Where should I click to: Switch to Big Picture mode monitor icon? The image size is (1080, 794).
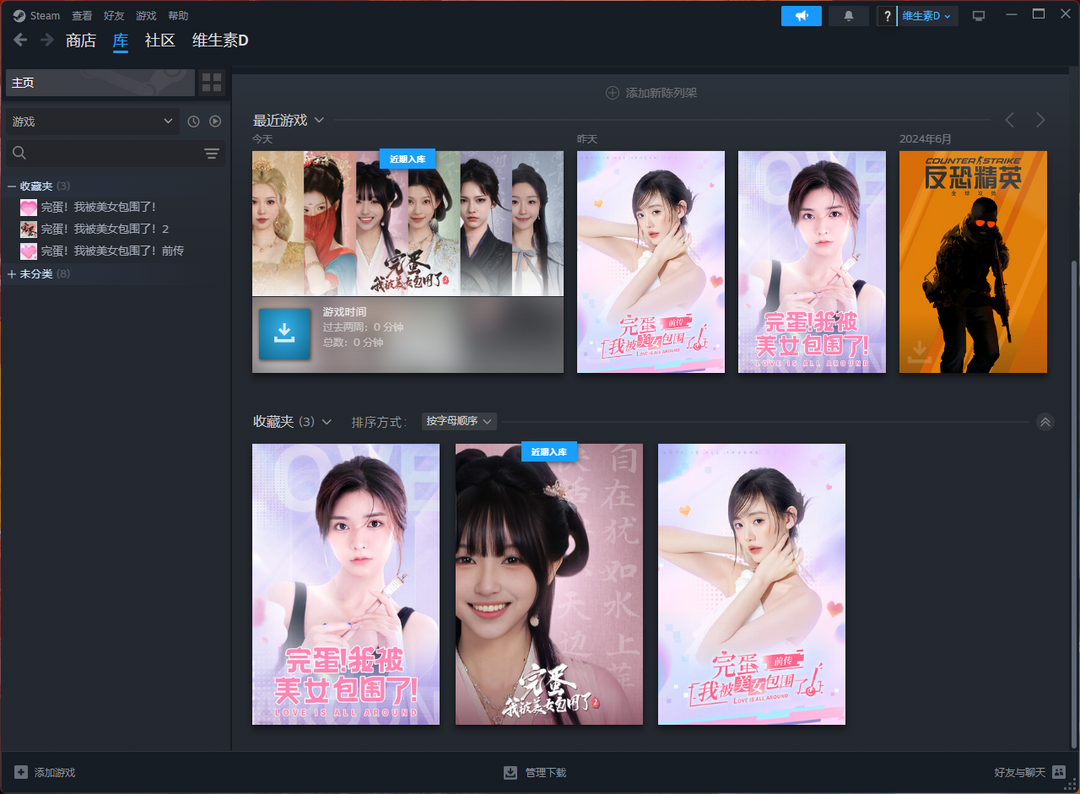tap(979, 16)
